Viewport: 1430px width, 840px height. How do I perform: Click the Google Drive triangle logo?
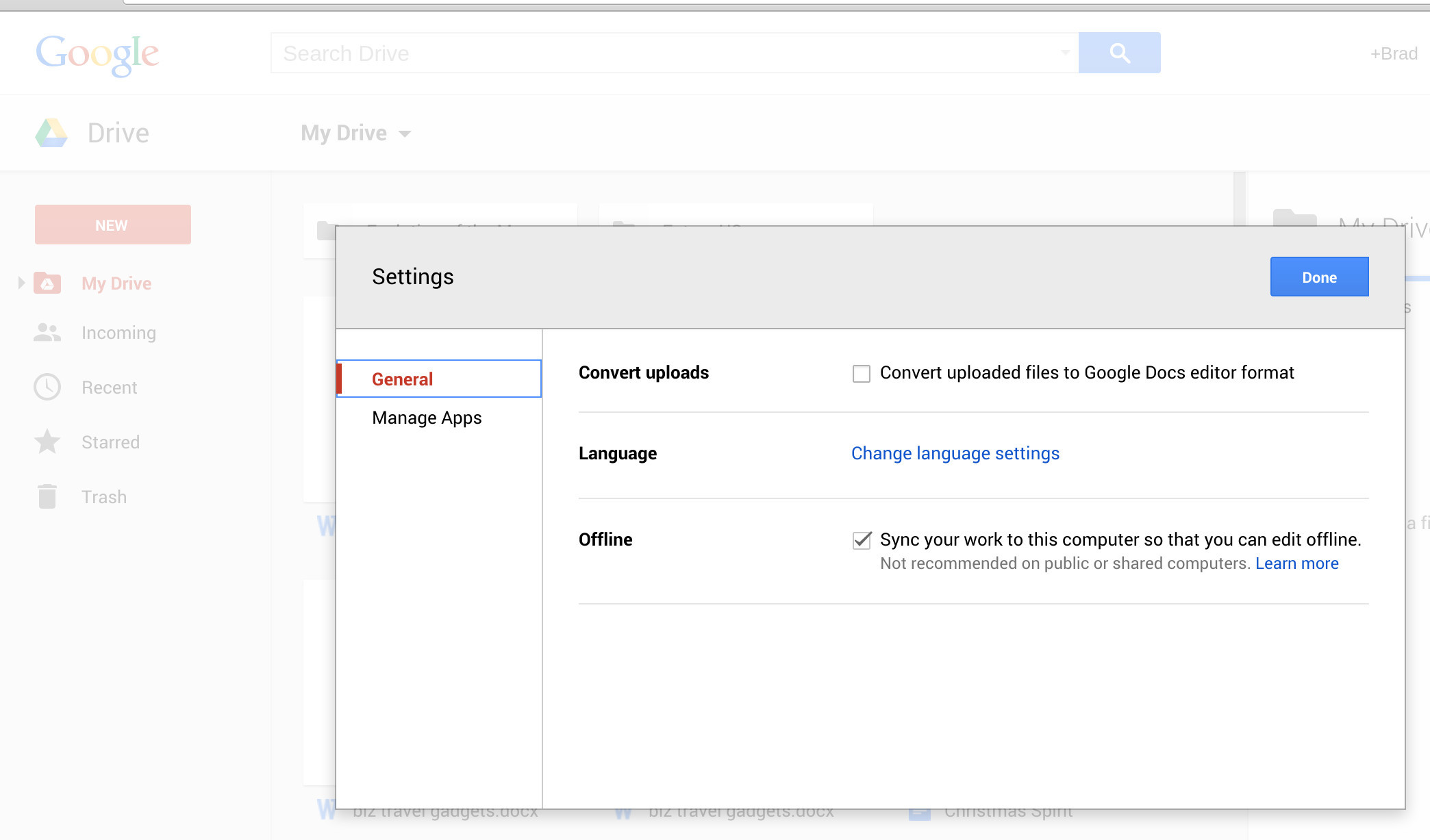tap(51, 133)
